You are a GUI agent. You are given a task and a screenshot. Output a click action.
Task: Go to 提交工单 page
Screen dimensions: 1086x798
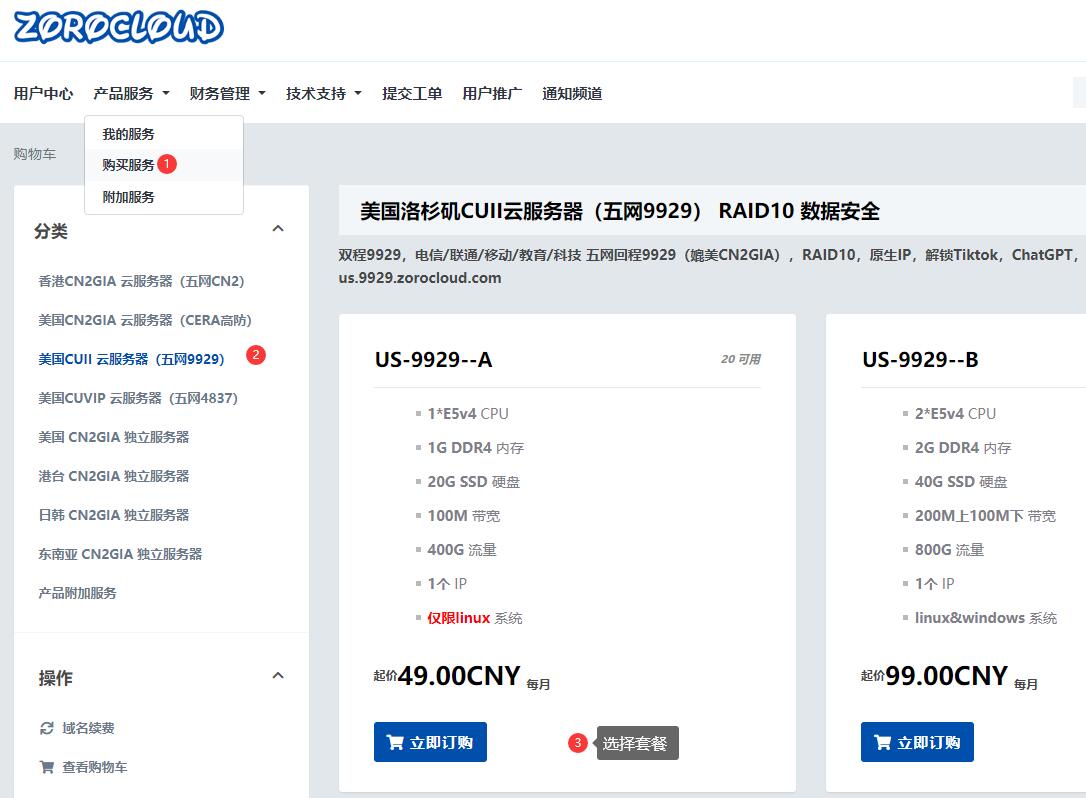tap(412, 94)
